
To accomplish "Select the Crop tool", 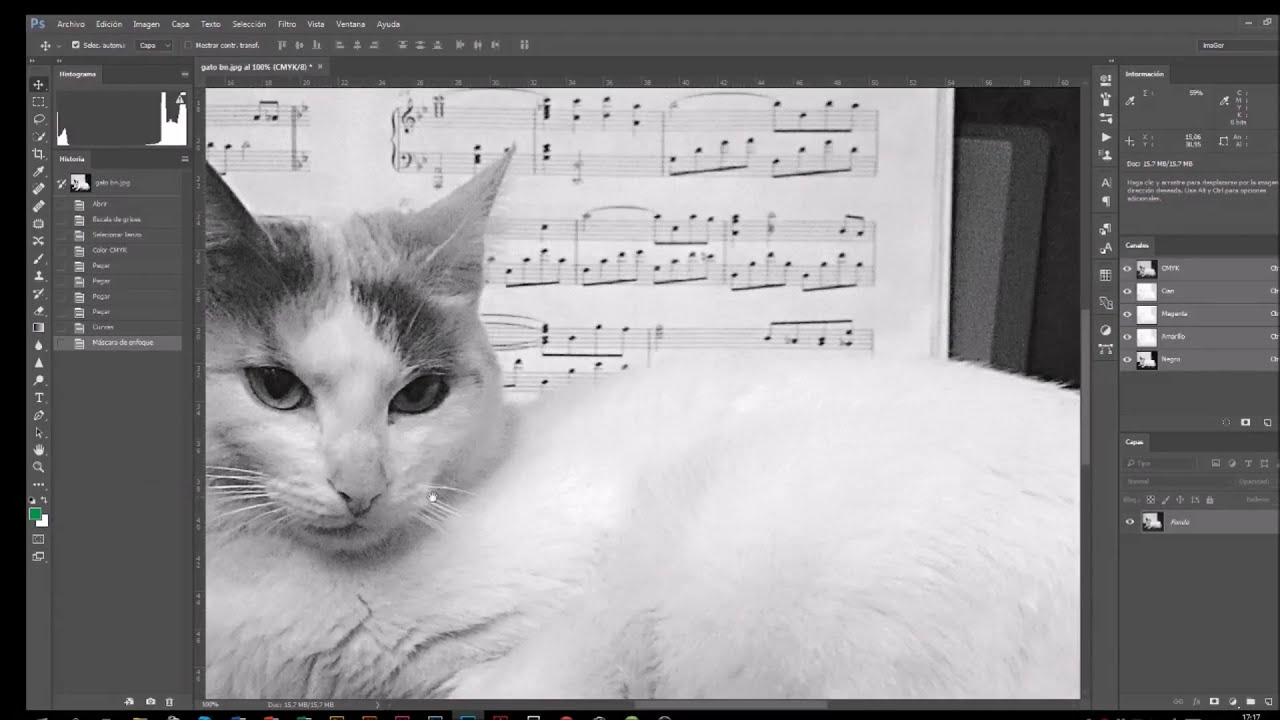I will tap(39, 154).
